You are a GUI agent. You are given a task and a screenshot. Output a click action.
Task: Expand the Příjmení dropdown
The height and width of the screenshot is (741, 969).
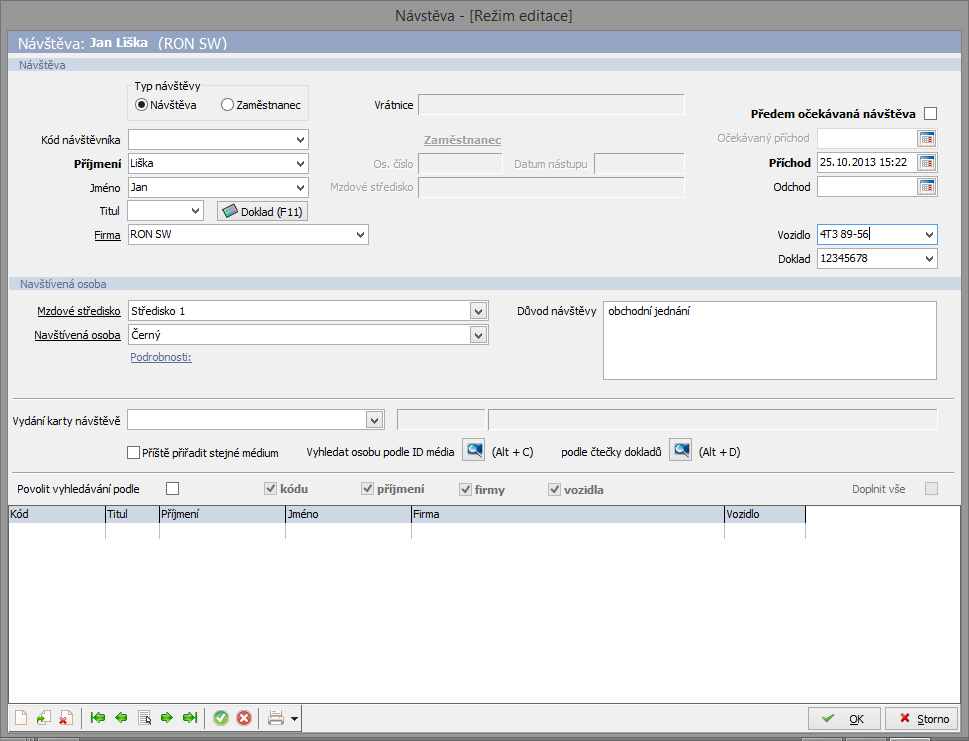(x=300, y=164)
